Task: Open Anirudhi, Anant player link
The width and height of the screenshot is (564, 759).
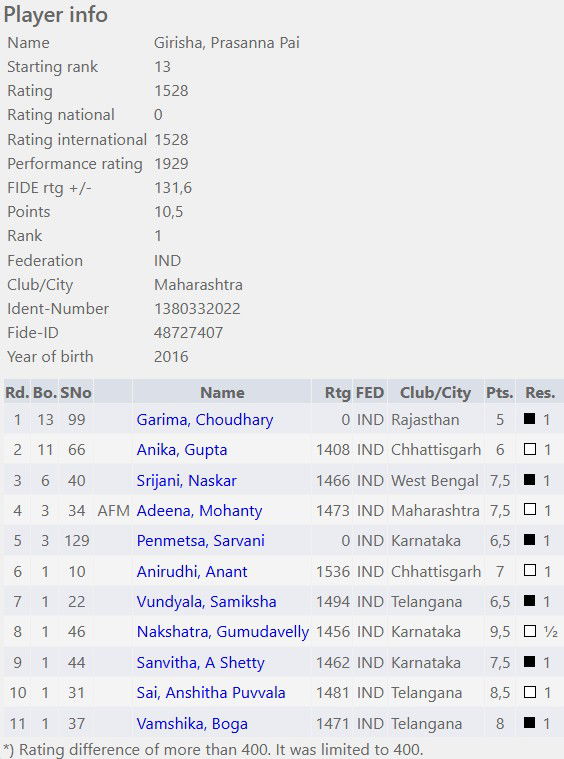Action: pos(192,572)
